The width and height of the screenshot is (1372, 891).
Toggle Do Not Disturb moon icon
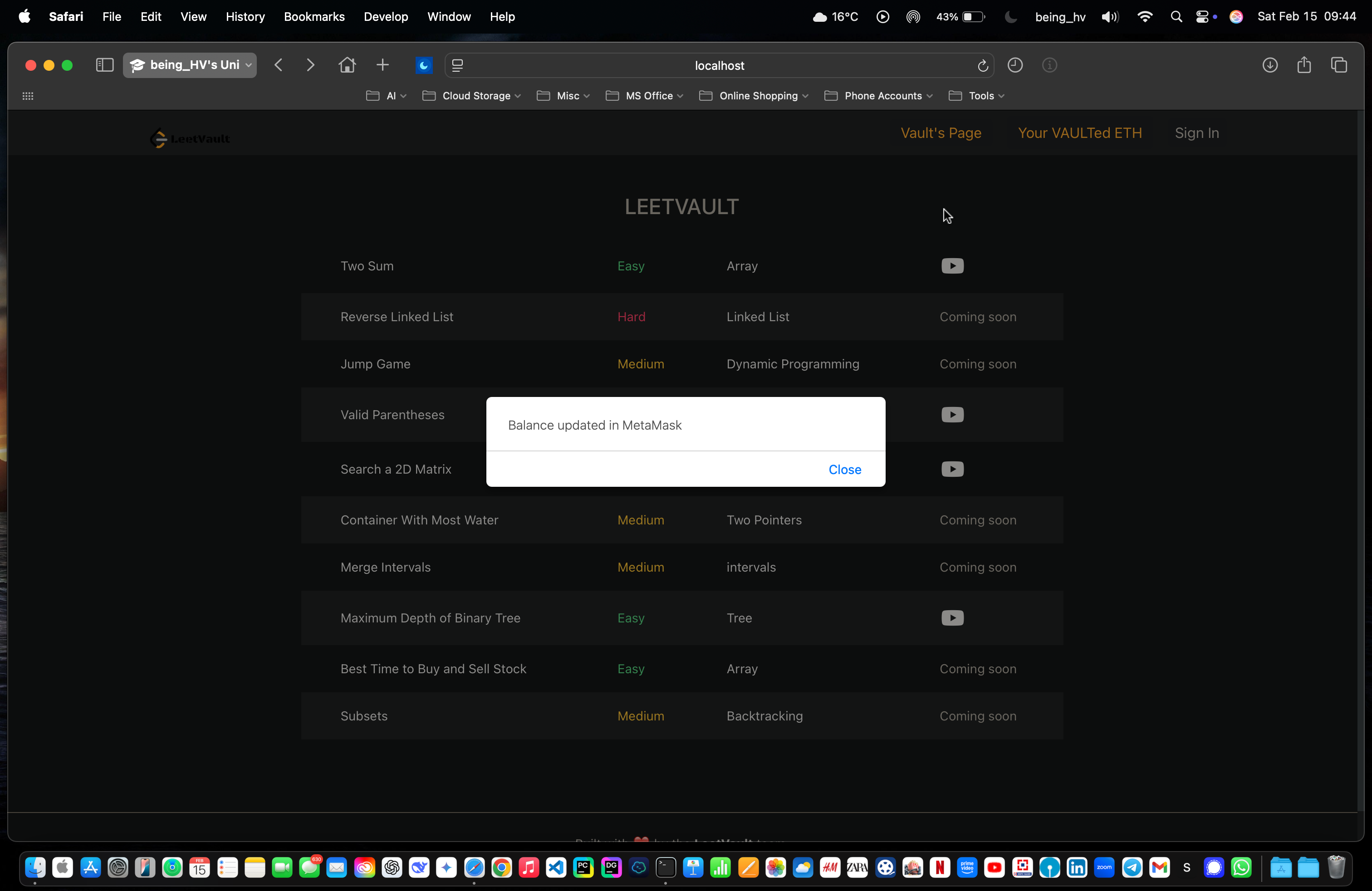tap(1010, 17)
